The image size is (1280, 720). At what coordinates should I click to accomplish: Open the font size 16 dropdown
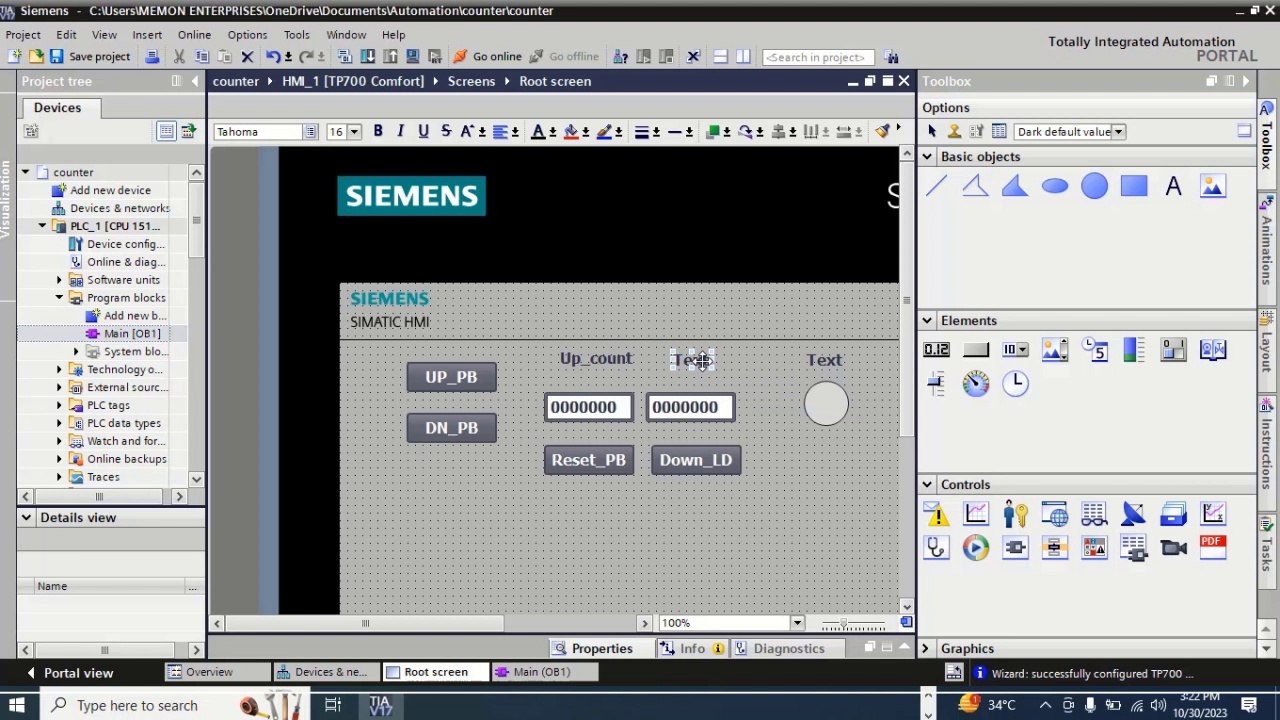(354, 132)
